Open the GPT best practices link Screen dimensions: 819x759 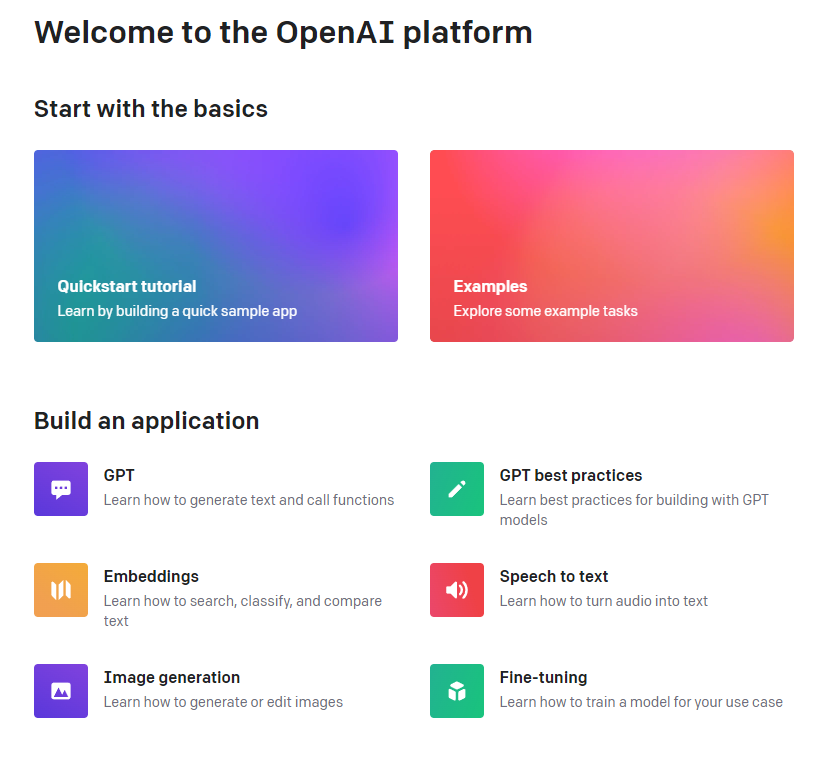pos(571,475)
